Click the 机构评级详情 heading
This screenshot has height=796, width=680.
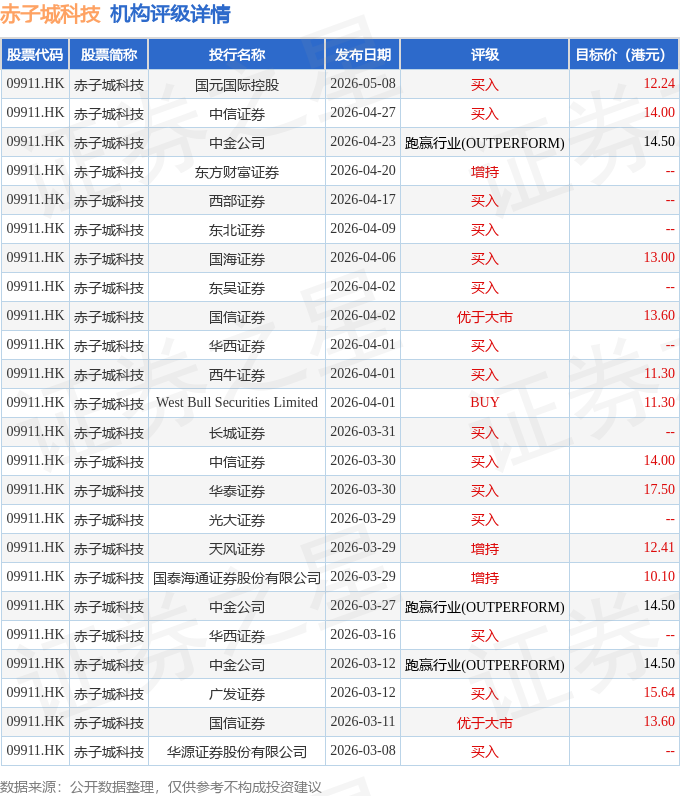pos(170,14)
